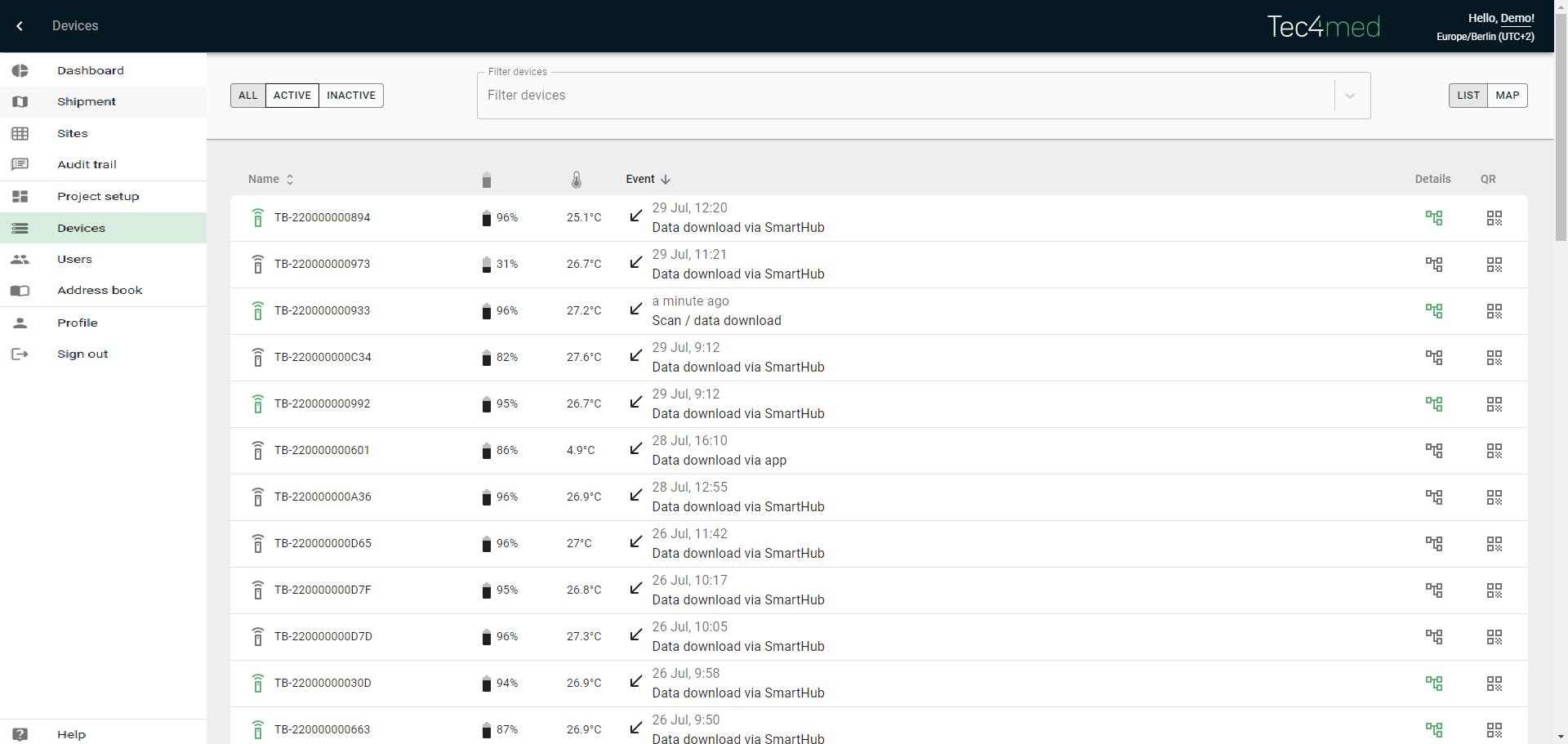The image size is (1568, 744).
Task: Open details tree for TB-220000000973
Action: [x=1434, y=265]
